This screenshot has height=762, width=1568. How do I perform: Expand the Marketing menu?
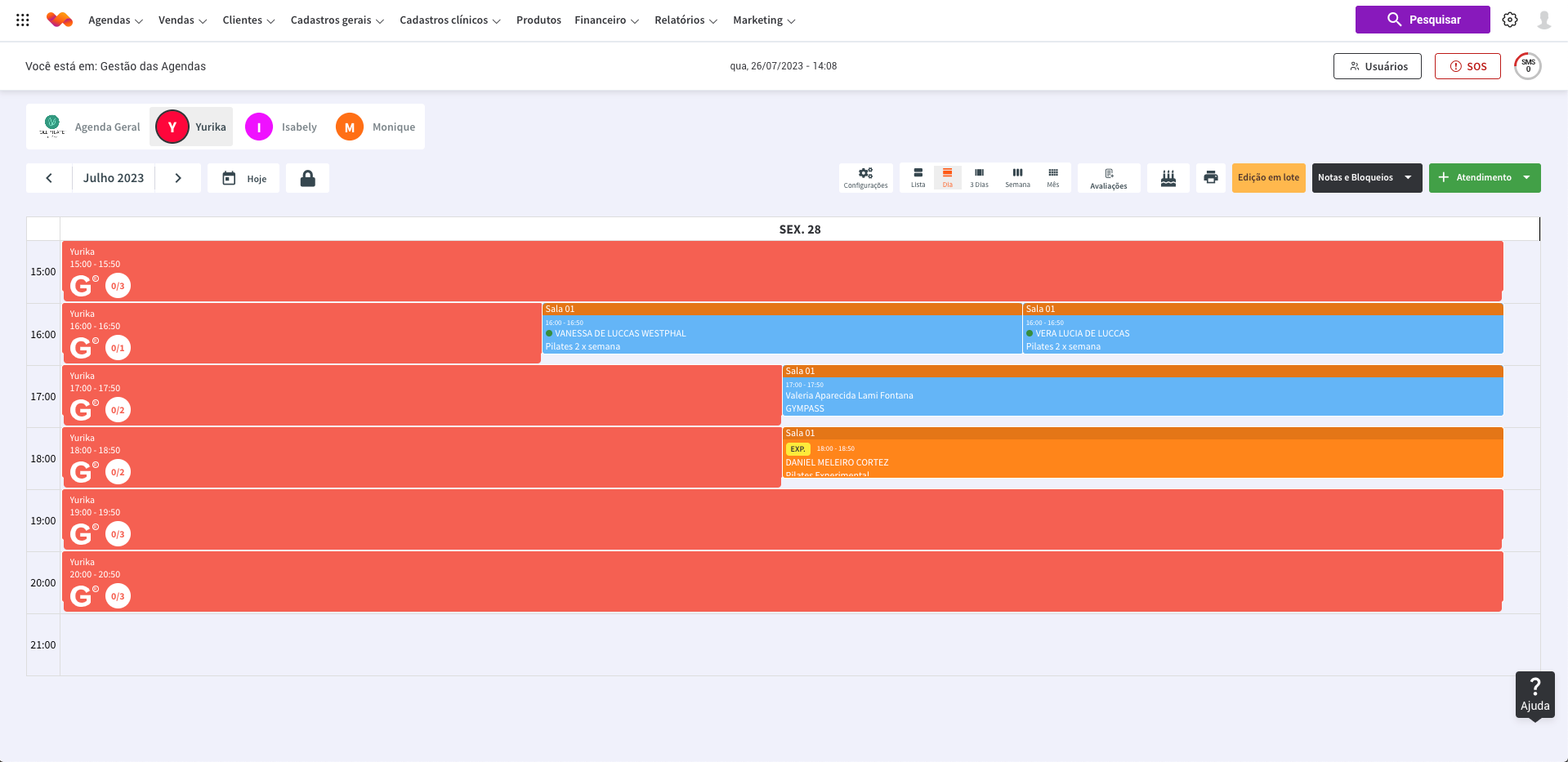pyautogui.click(x=764, y=20)
